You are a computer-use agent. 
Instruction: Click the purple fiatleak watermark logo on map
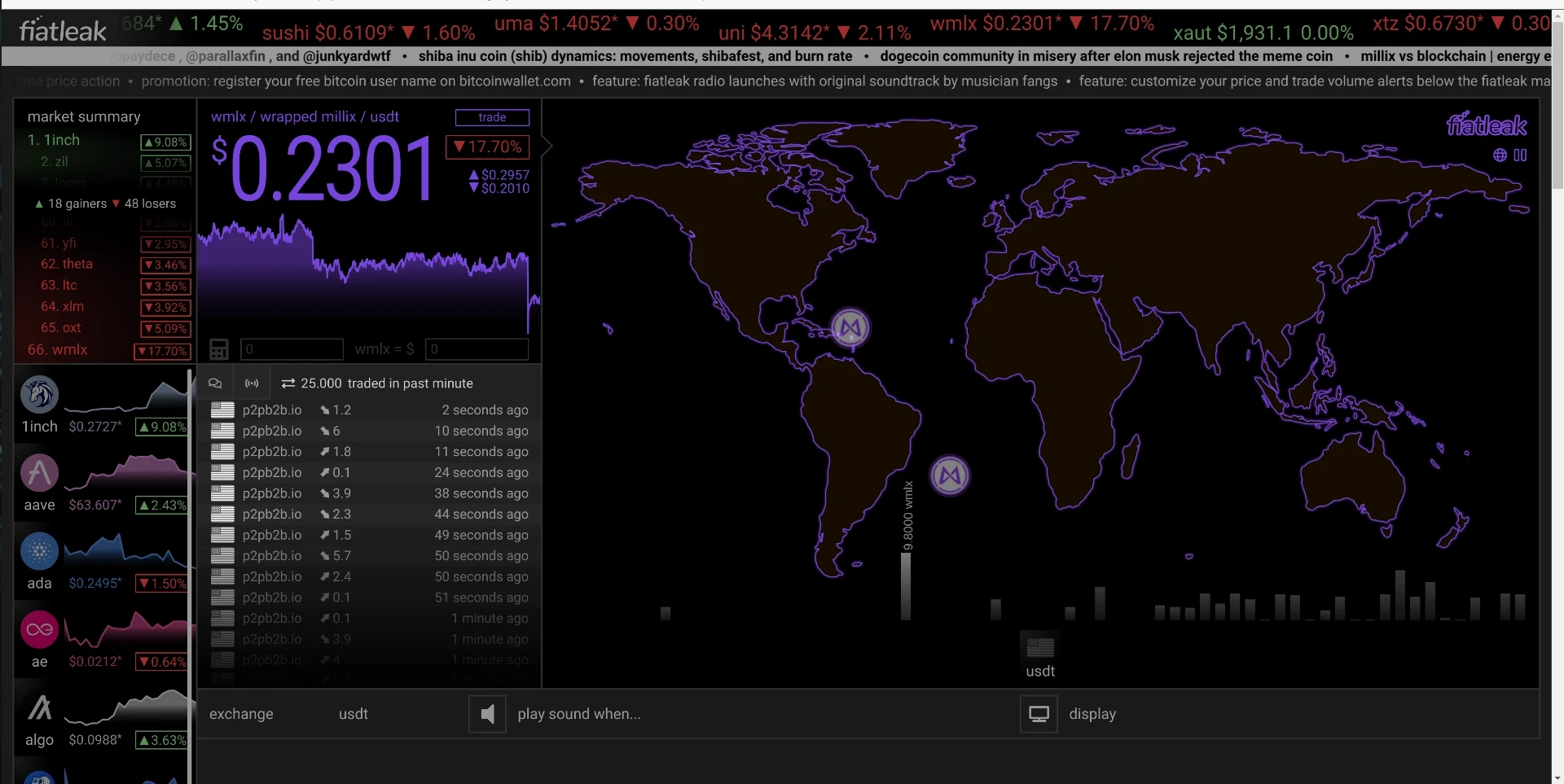(1487, 125)
